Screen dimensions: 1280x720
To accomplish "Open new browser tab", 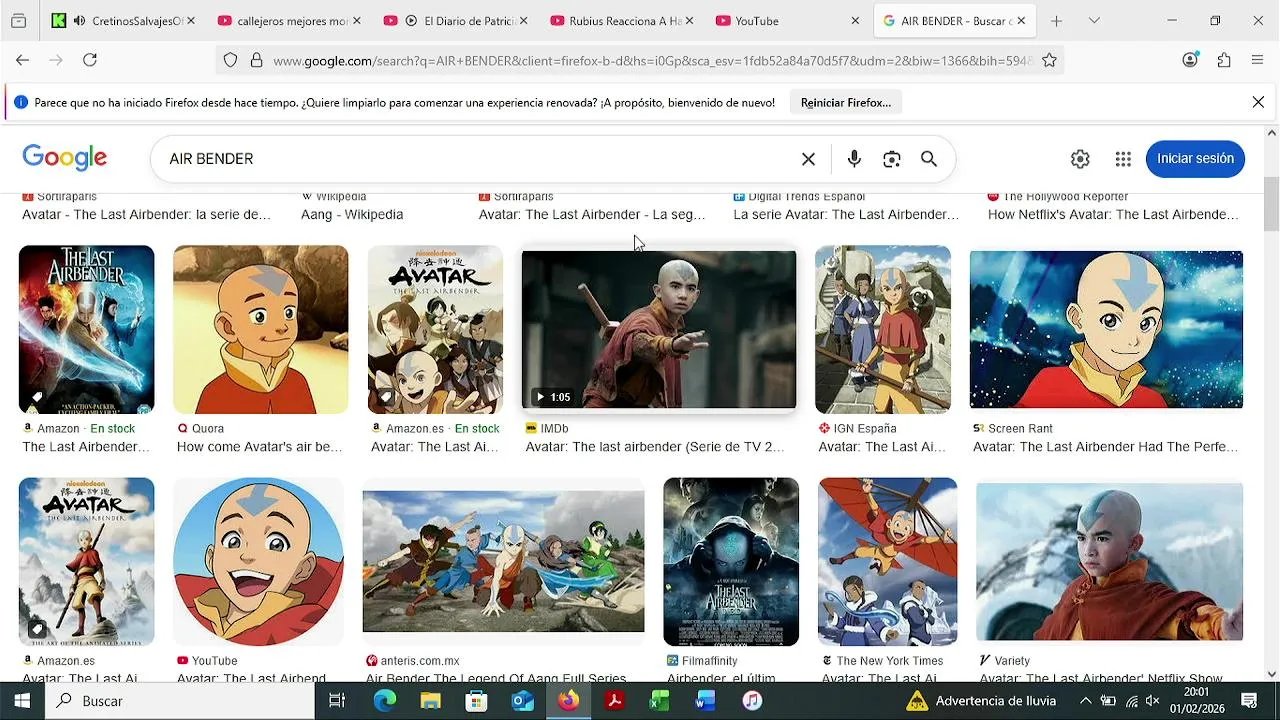I will point(1056,21).
